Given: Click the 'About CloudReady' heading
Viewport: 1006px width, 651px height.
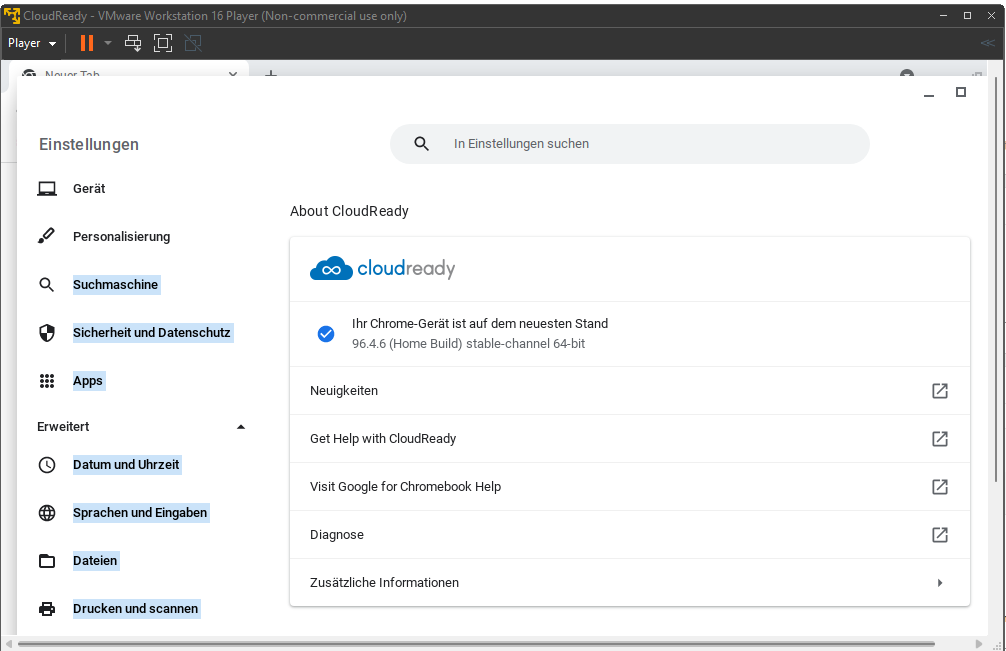Looking at the screenshot, I should click(x=349, y=211).
